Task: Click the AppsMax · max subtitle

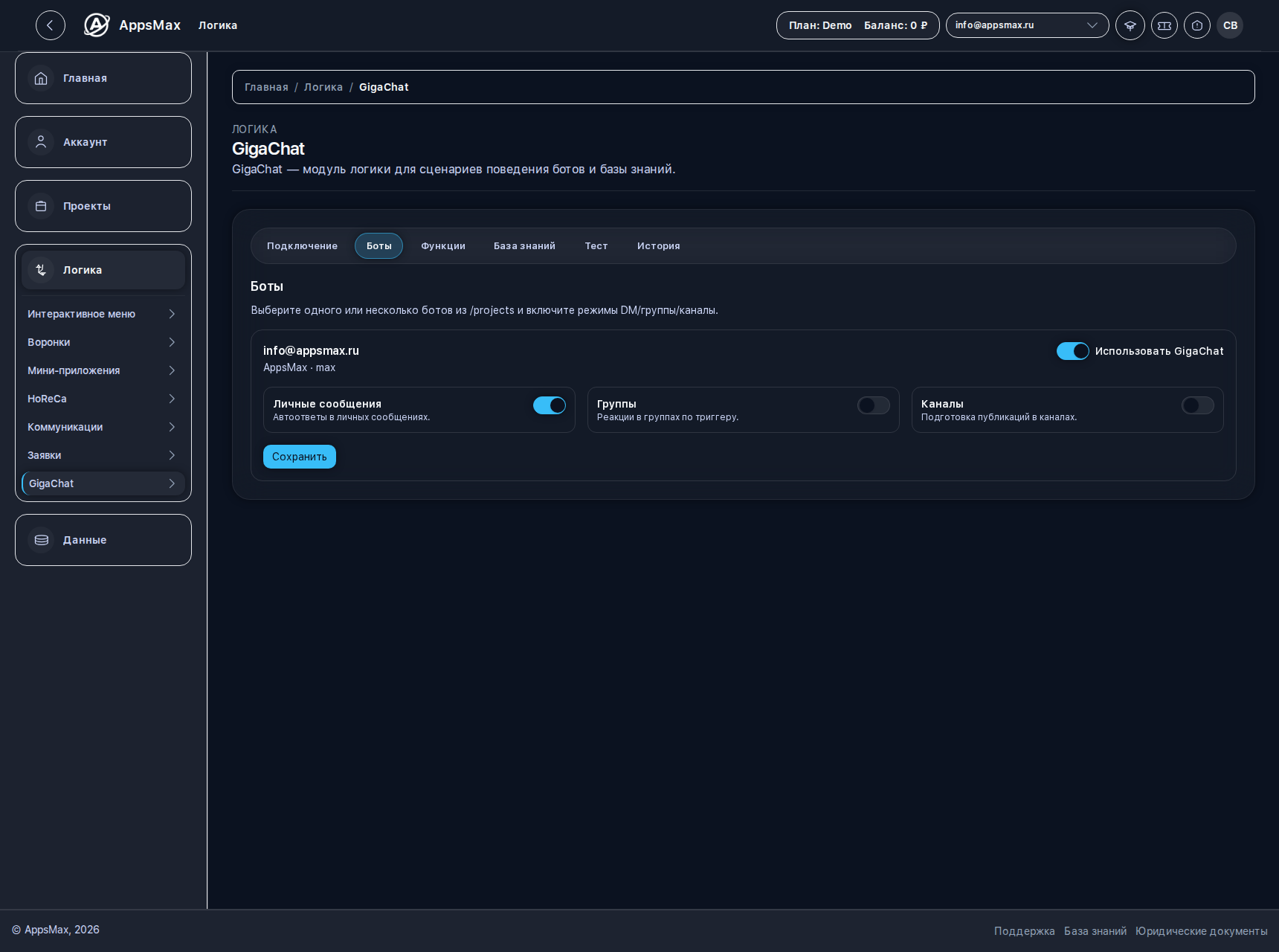Action: [299, 367]
